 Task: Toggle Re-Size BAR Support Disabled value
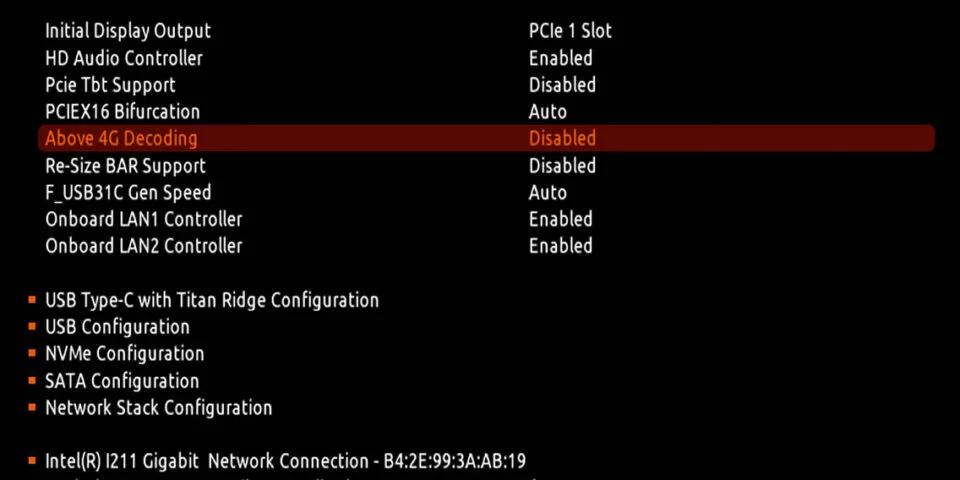click(562, 165)
